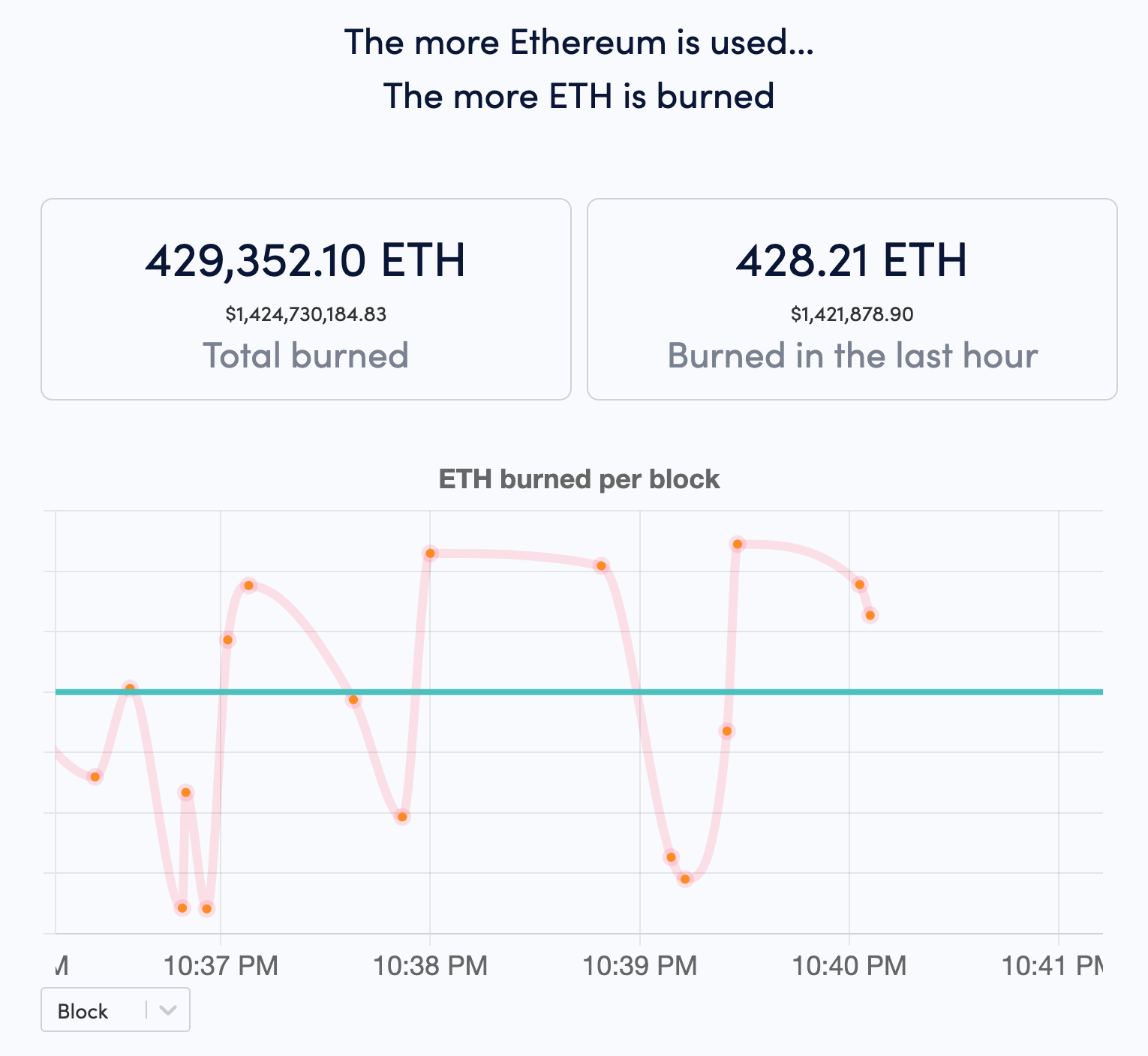Click the Burned in the last hour card
Viewport: 1148px width, 1056px height.
852,298
